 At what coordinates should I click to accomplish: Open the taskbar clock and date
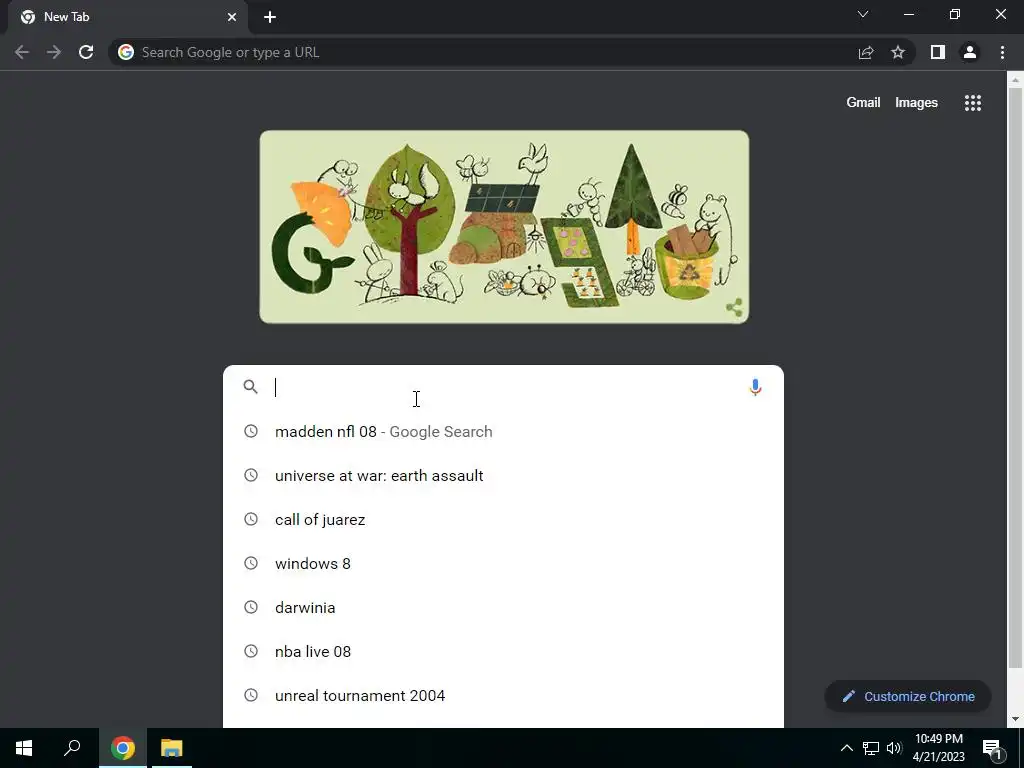pos(938,748)
